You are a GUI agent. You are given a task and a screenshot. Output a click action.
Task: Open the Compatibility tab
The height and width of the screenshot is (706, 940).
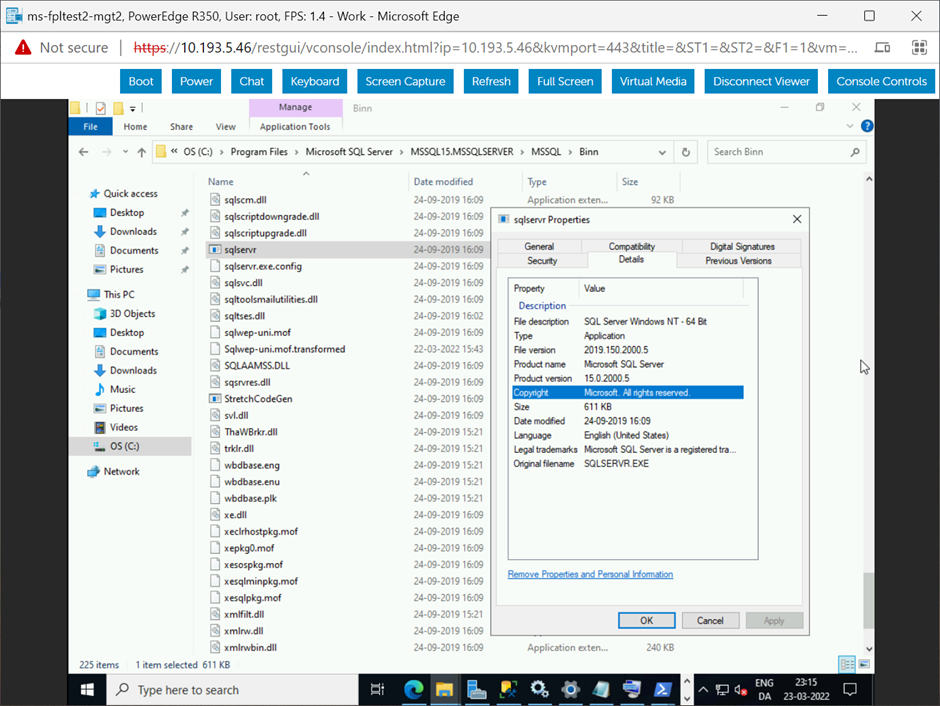coord(632,246)
